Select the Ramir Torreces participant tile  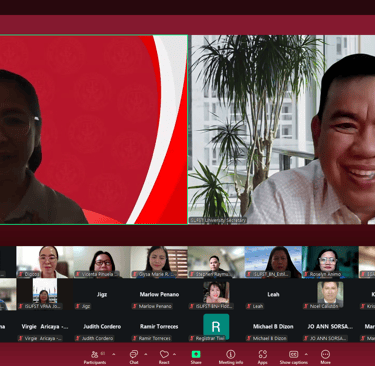click(159, 327)
